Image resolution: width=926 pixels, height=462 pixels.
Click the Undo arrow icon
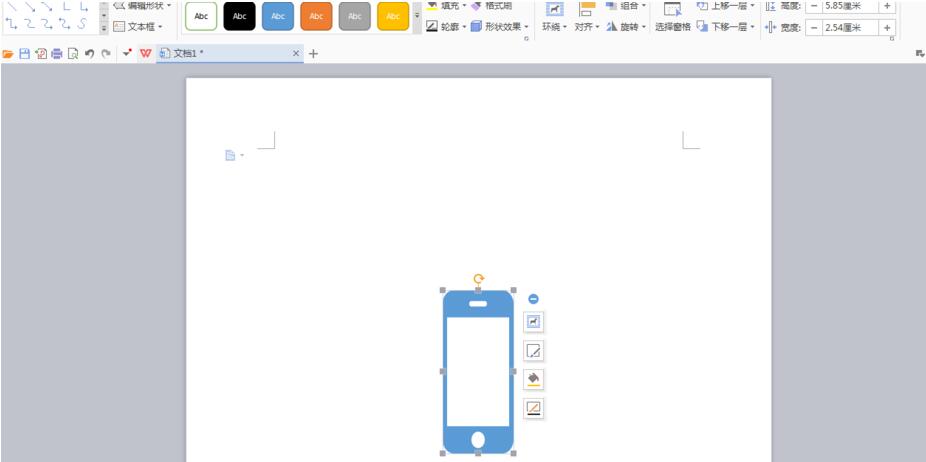point(90,53)
